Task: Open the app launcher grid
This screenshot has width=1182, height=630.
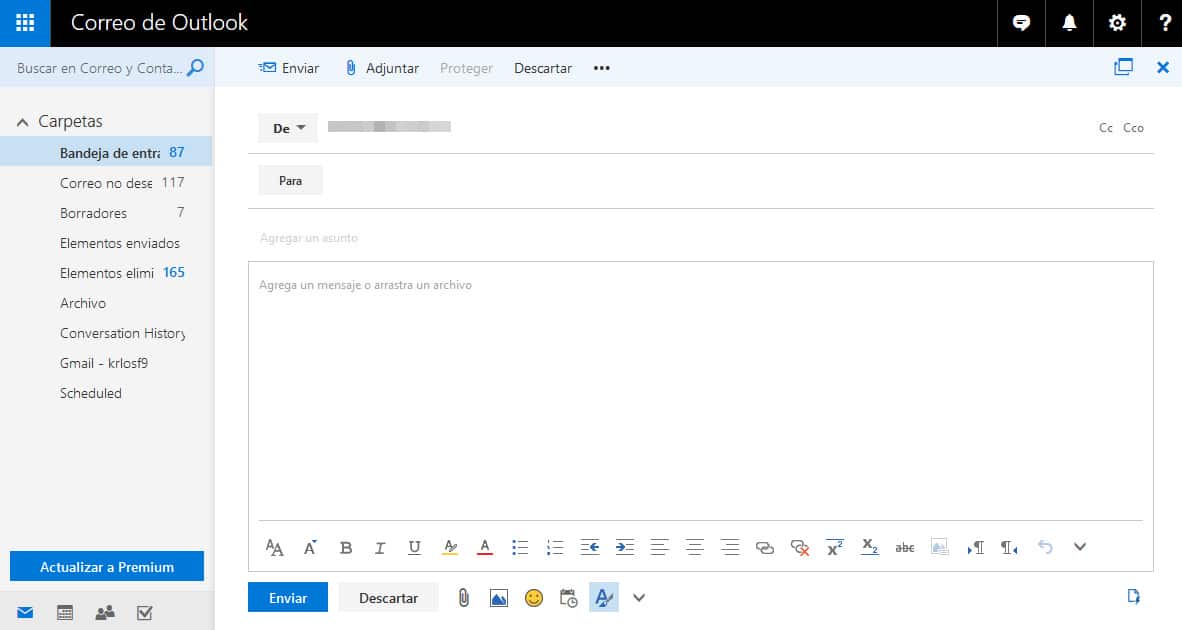Action: (x=25, y=23)
